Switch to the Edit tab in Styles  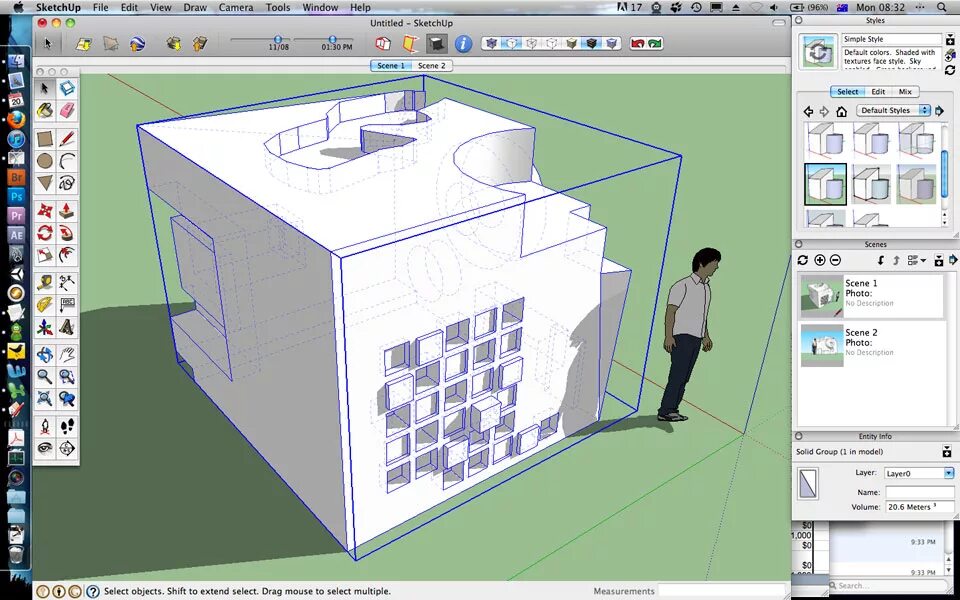(x=878, y=92)
